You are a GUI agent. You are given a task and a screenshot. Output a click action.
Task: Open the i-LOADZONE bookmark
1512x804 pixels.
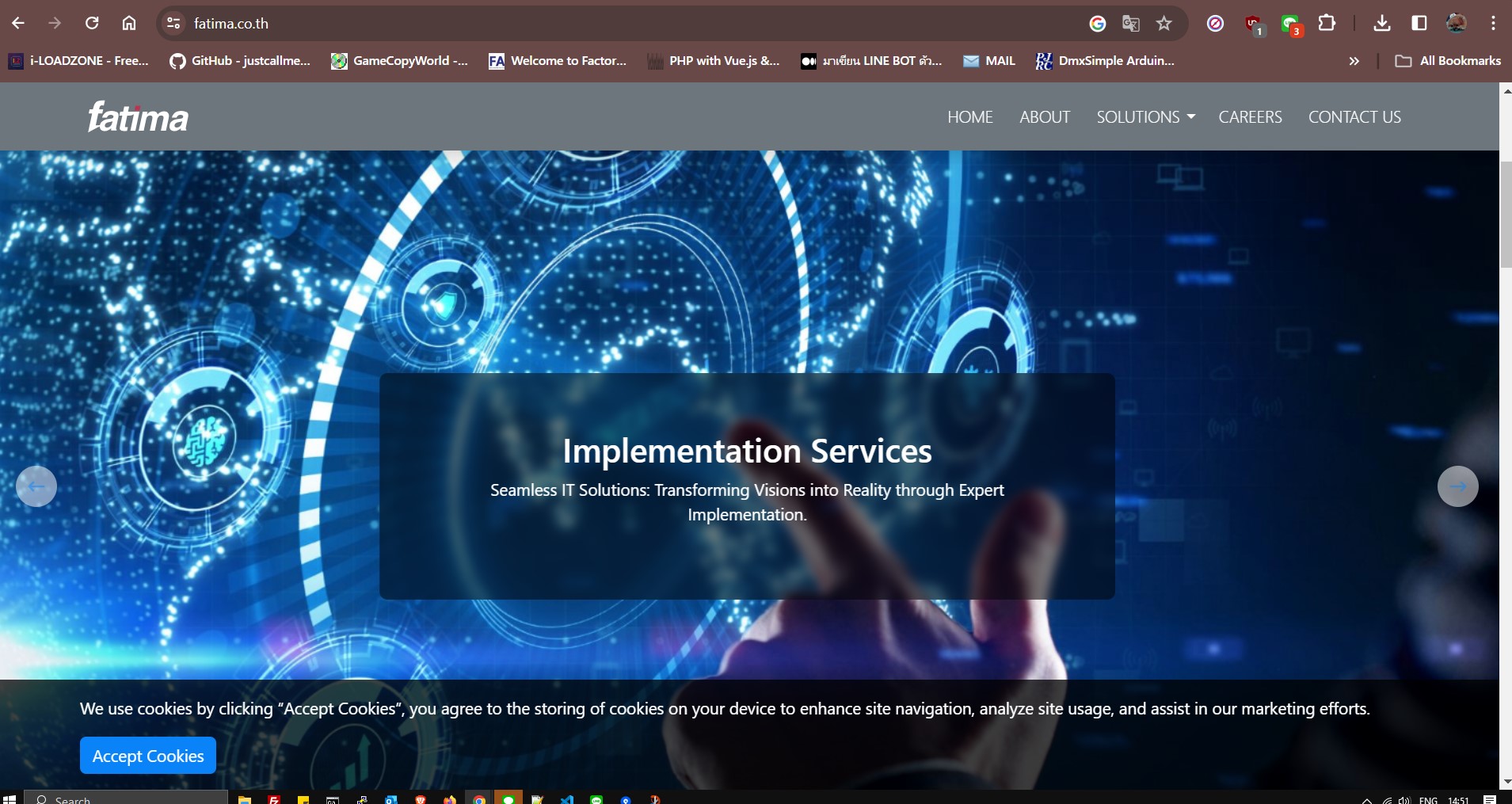[x=78, y=61]
